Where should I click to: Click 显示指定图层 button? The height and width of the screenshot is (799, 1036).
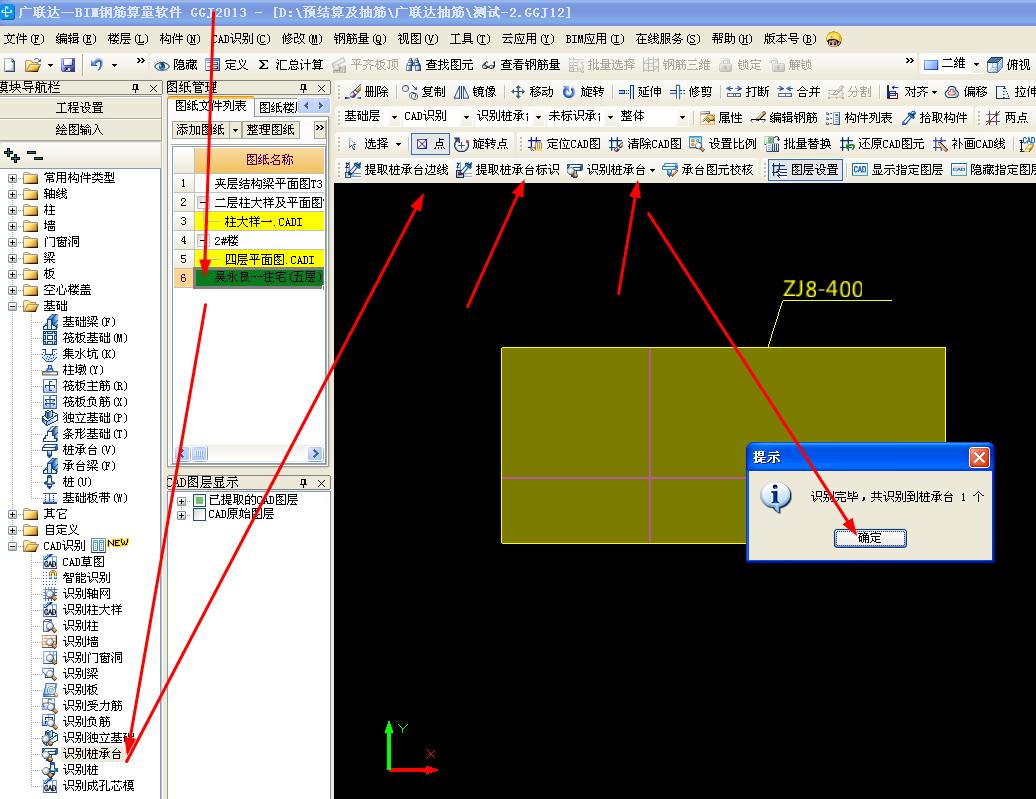click(897, 170)
